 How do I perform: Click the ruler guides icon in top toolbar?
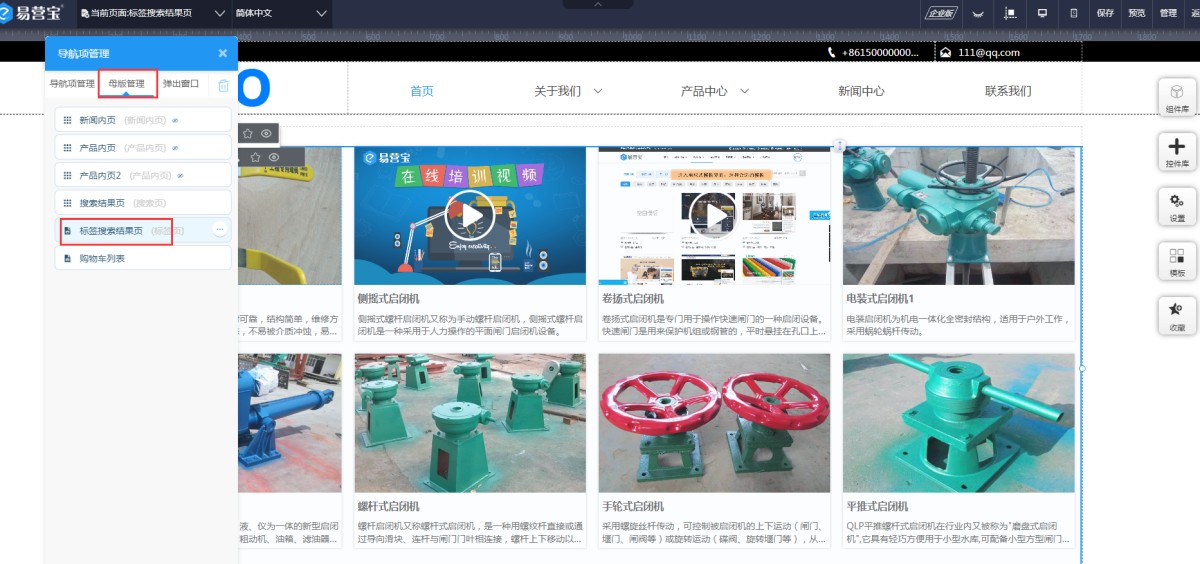click(1010, 13)
